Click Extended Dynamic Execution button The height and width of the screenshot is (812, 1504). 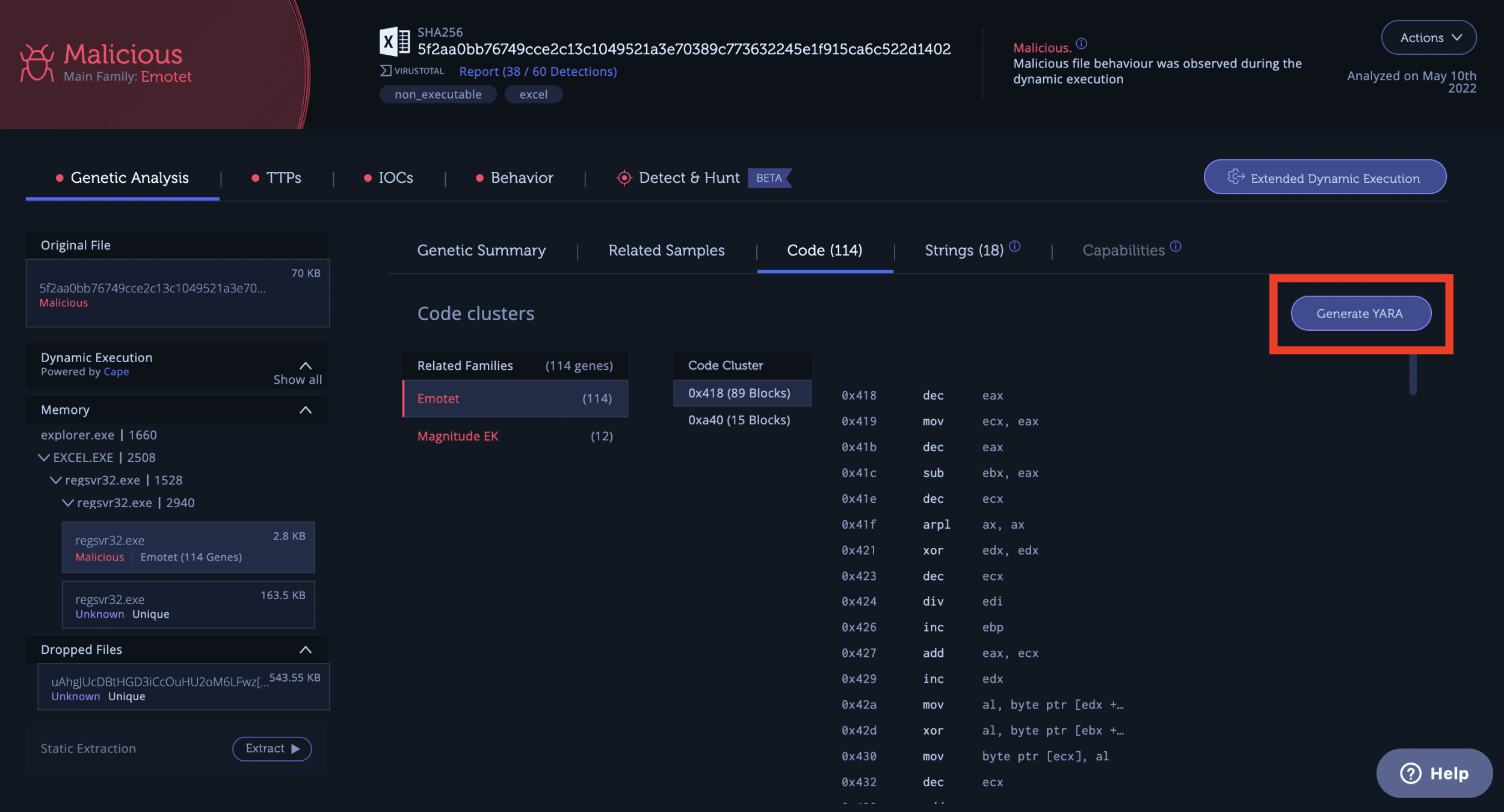(1325, 177)
